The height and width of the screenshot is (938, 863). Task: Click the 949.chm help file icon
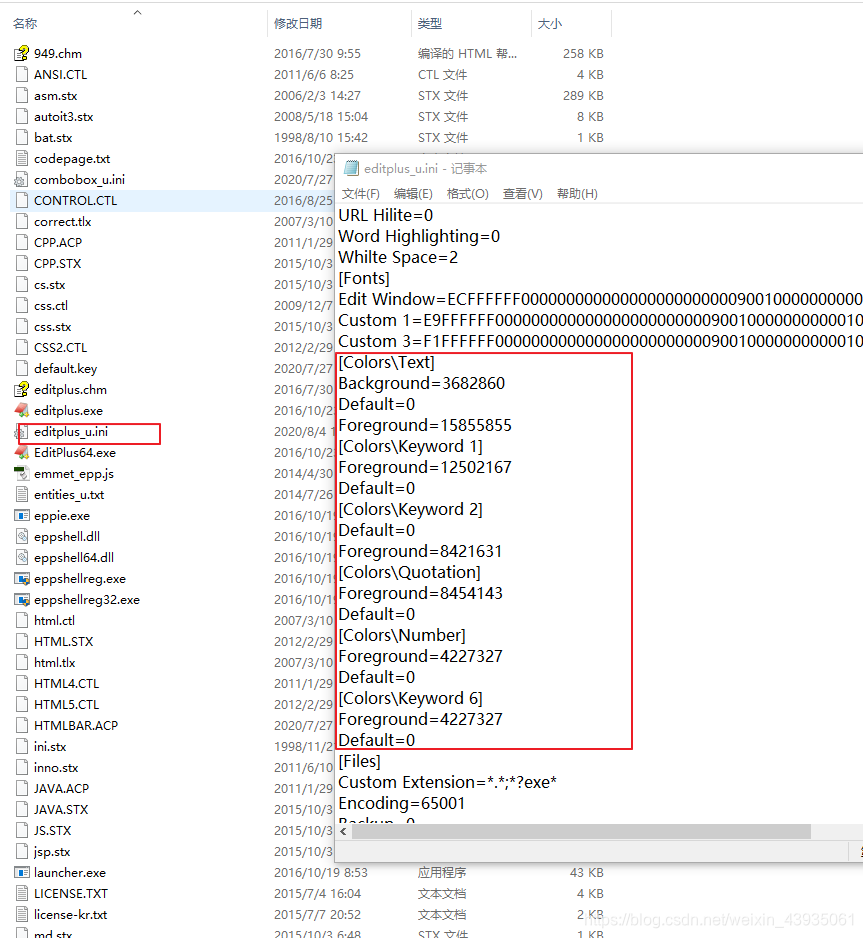pos(22,53)
